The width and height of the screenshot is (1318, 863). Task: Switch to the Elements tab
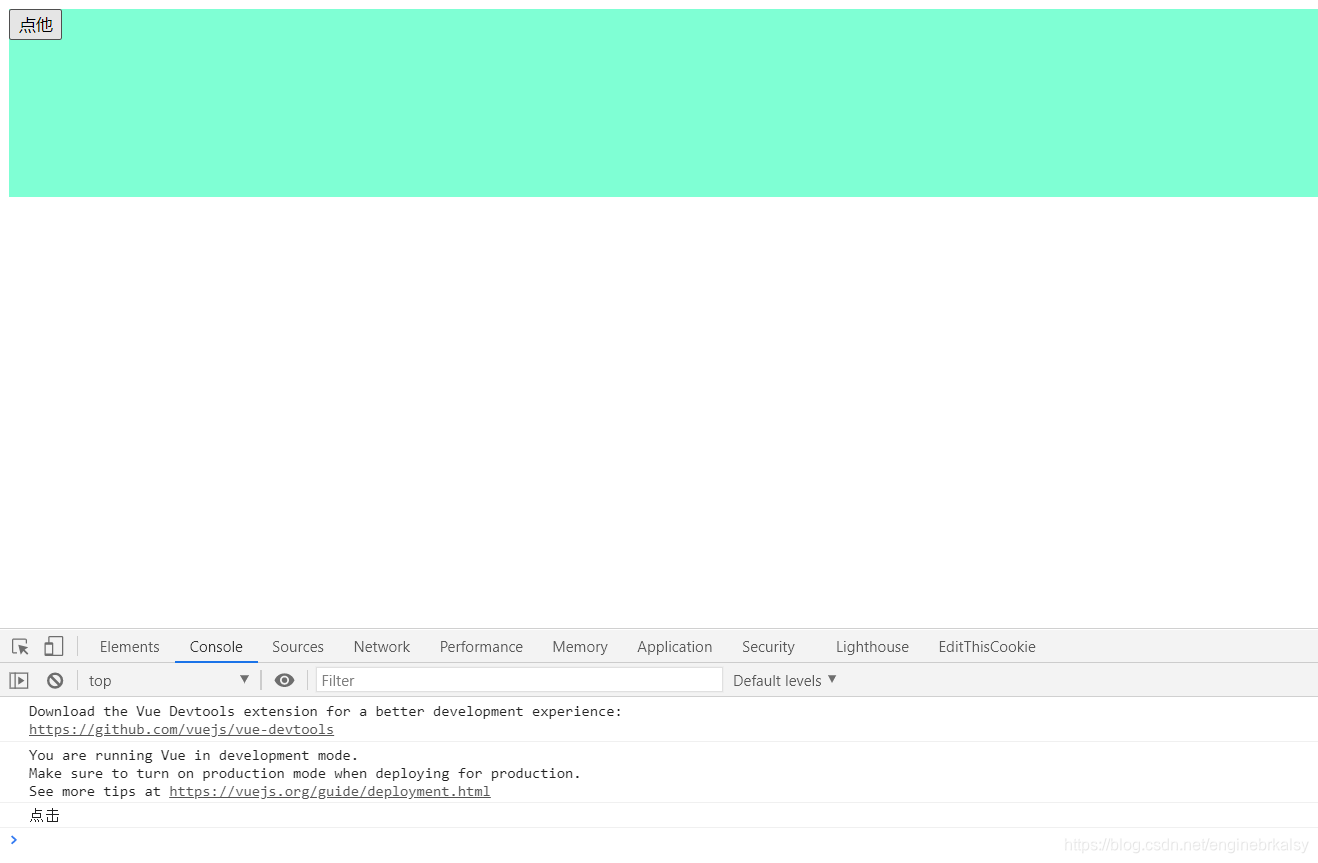click(130, 647)
